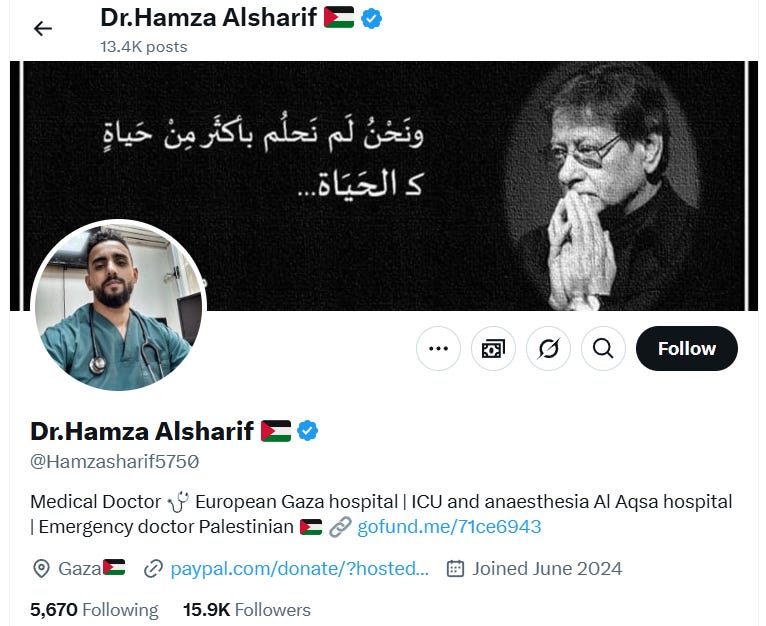View the 15.9K Followers list
The image size is (766, 626).
[x=247, y=610]
